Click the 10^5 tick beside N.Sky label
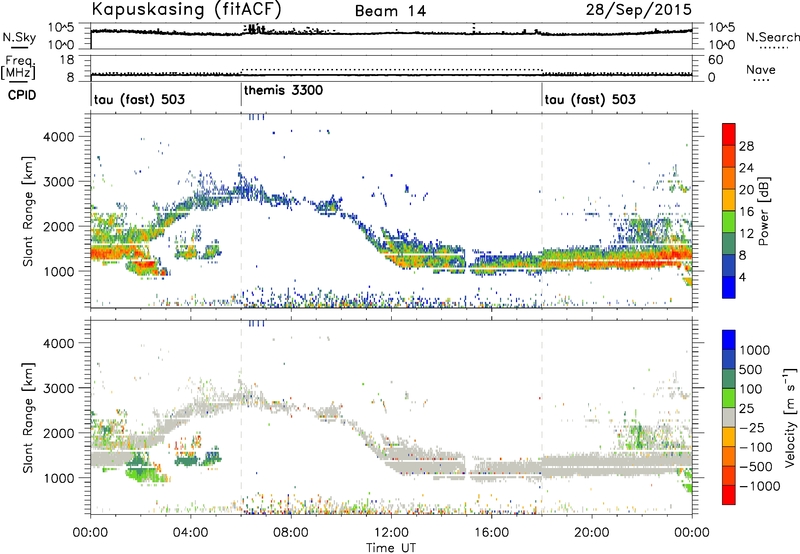800x554 pixels. (x=61, y=27)
